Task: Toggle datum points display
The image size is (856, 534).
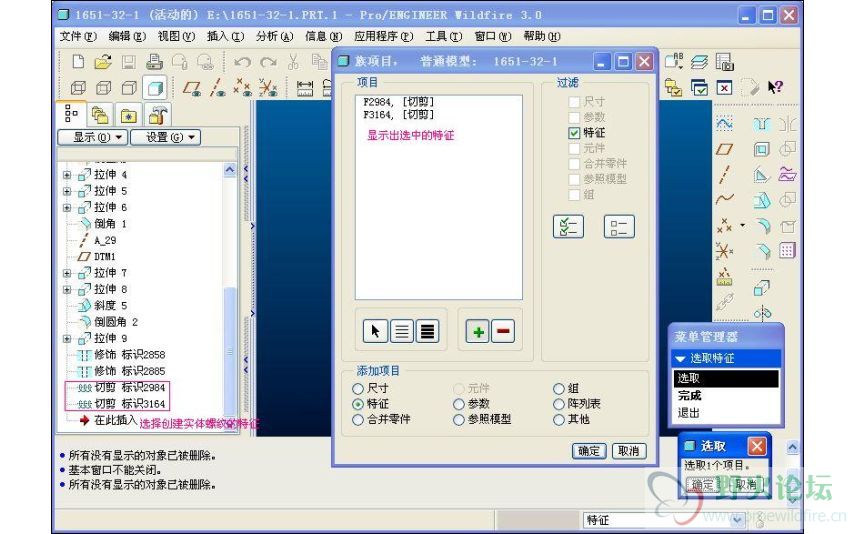Action: tap(242, 87)
